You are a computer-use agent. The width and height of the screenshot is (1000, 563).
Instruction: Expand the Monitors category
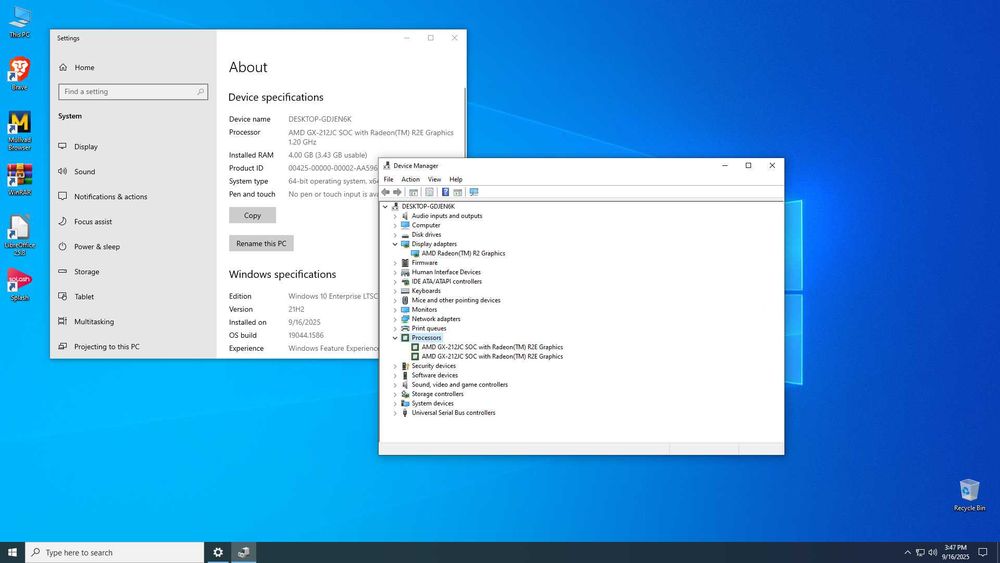(x=395, y=310)
